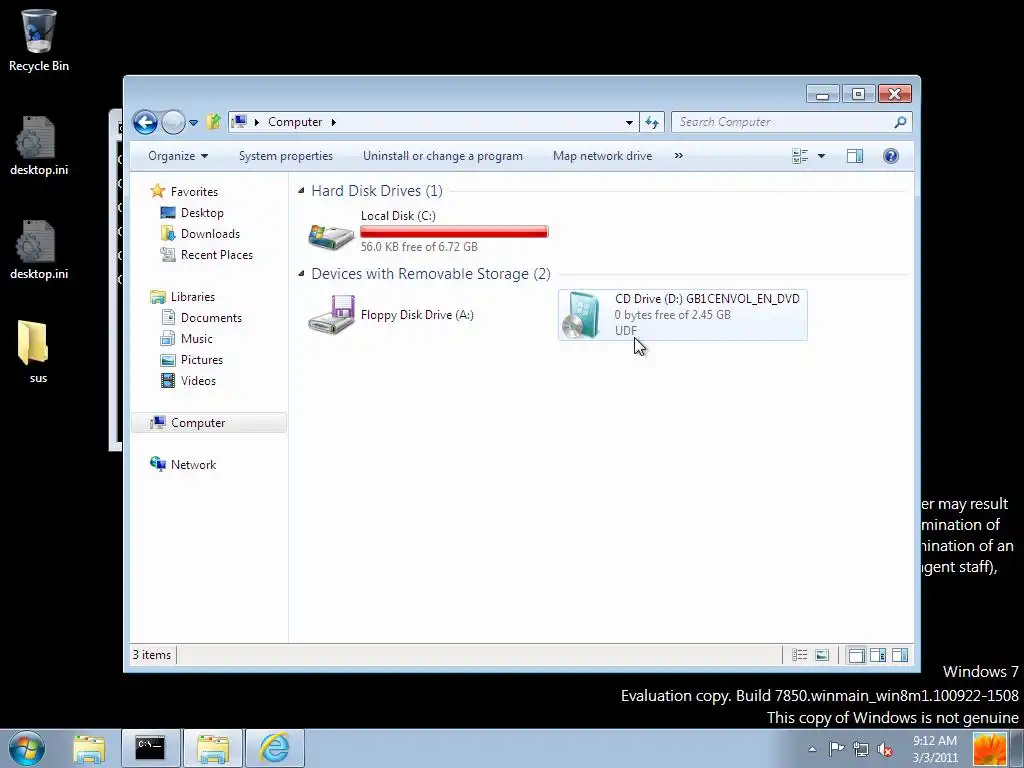The image size is (1024, 768).
Task: Open the Help icon
Action: coord(891,156)
